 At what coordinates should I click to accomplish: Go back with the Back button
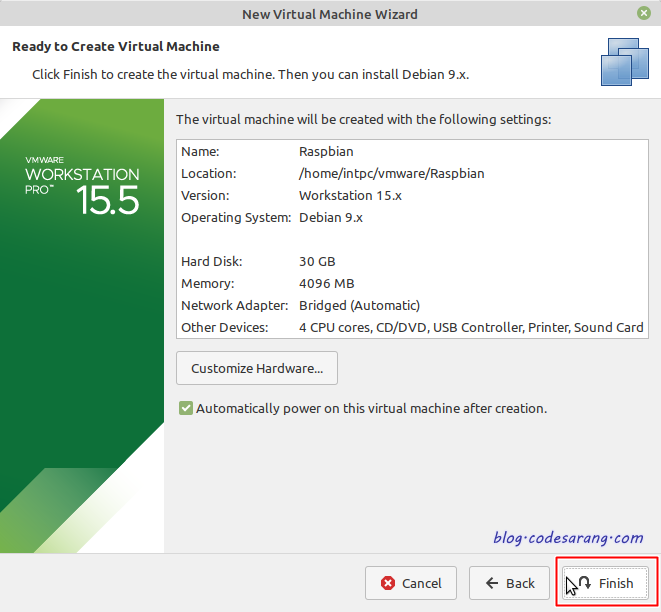tap(509, 583)
